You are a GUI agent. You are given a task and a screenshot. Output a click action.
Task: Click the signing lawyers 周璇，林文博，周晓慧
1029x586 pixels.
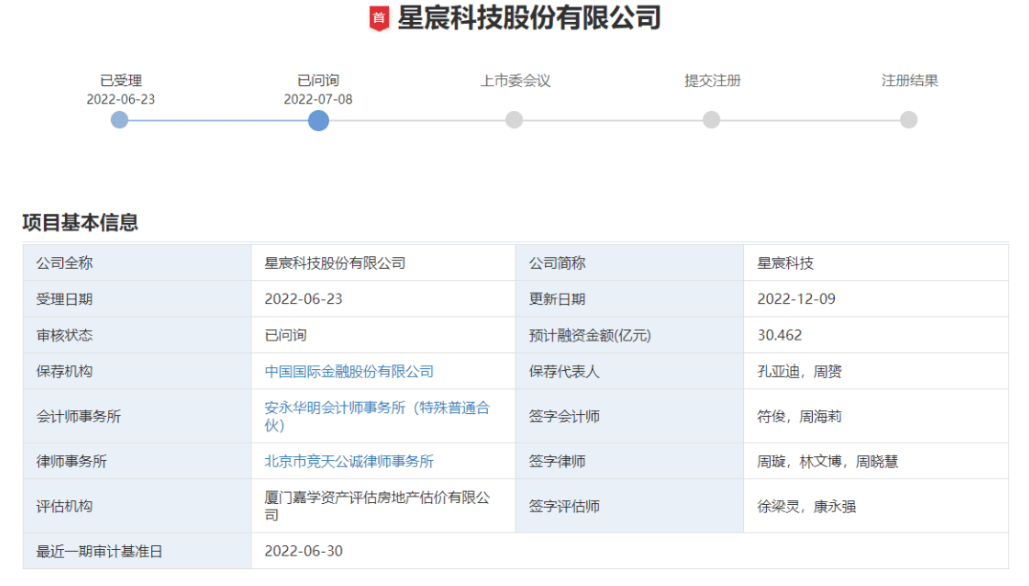pos(828,461)
